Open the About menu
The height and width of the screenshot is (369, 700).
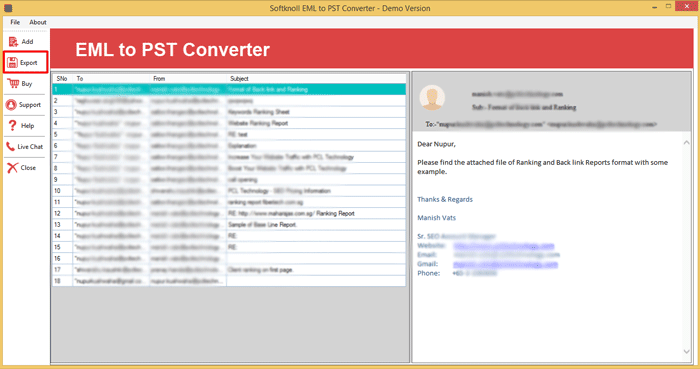tap(38, 22)
